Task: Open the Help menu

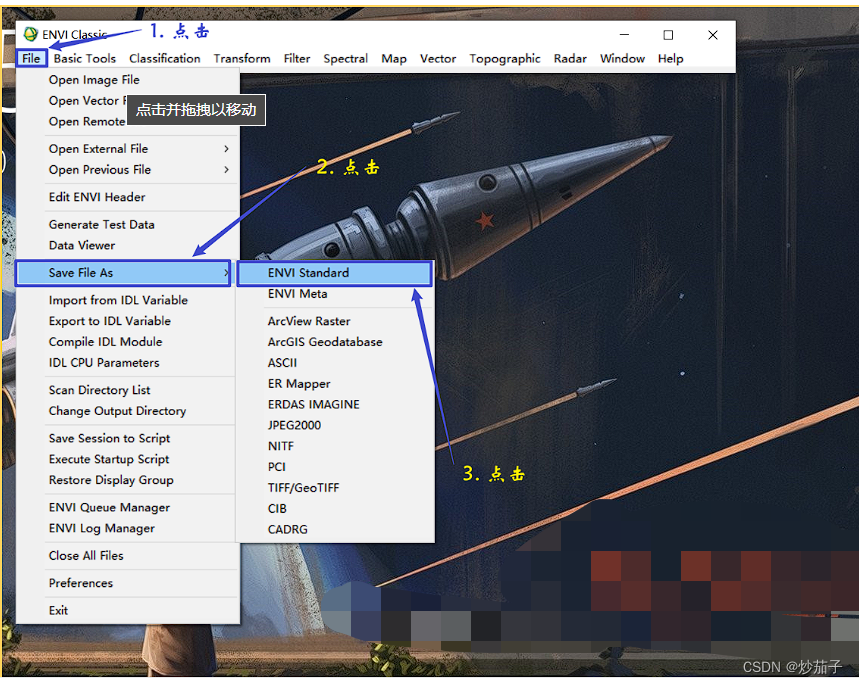Action: pyautogui.click(x=671, y=59)
